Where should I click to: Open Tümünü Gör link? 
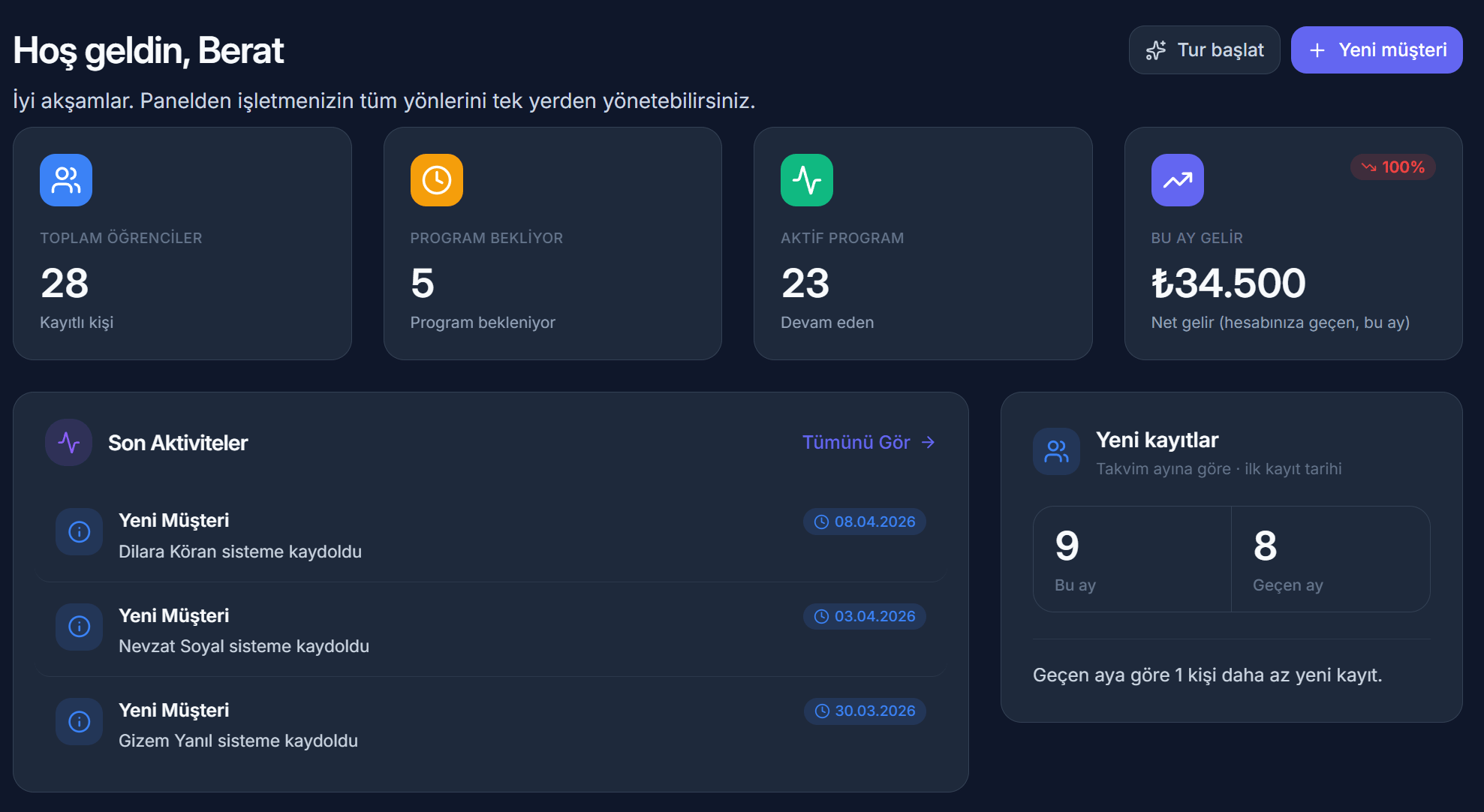(868, 443)
